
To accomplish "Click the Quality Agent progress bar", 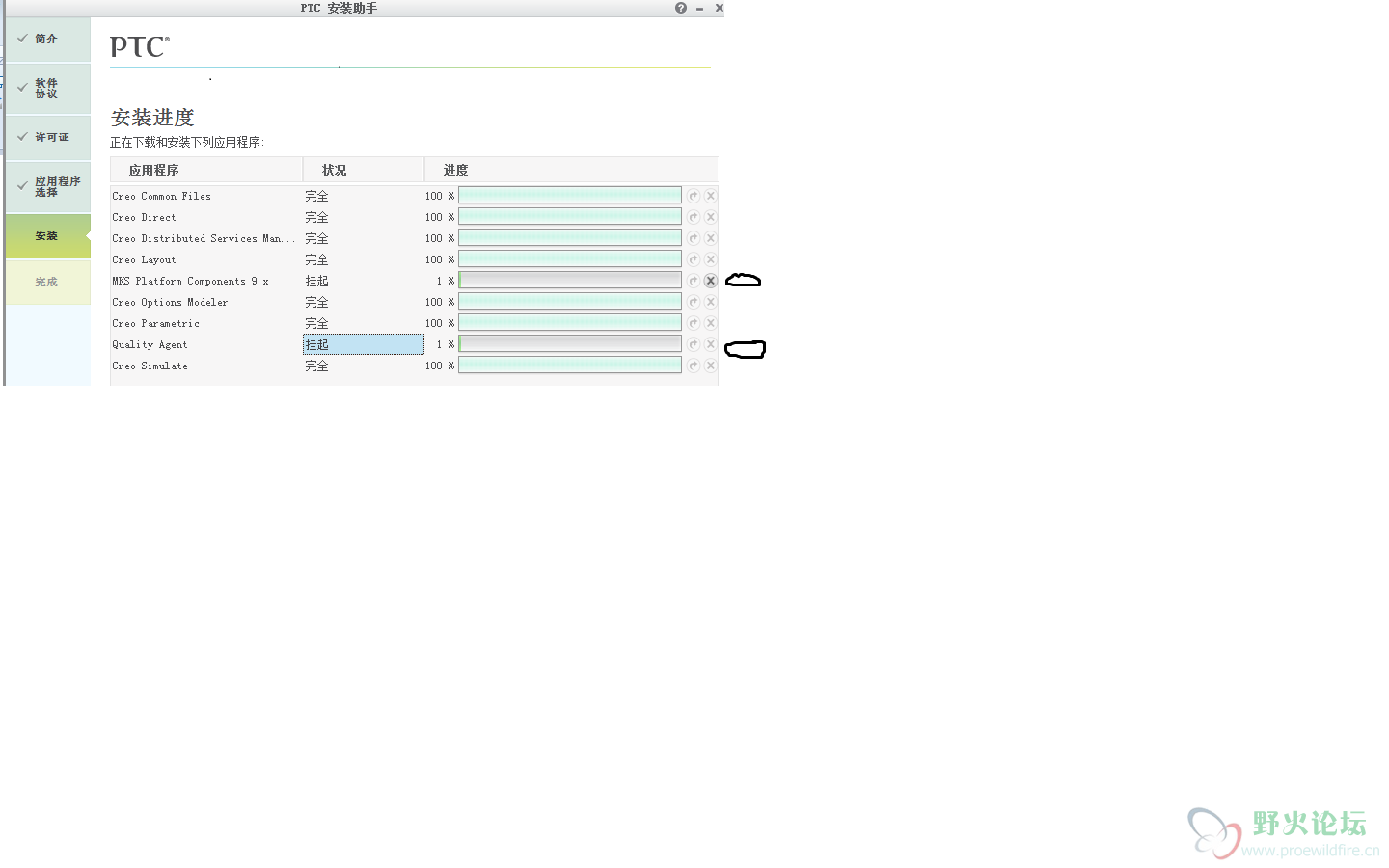I will tap(570, 344).
